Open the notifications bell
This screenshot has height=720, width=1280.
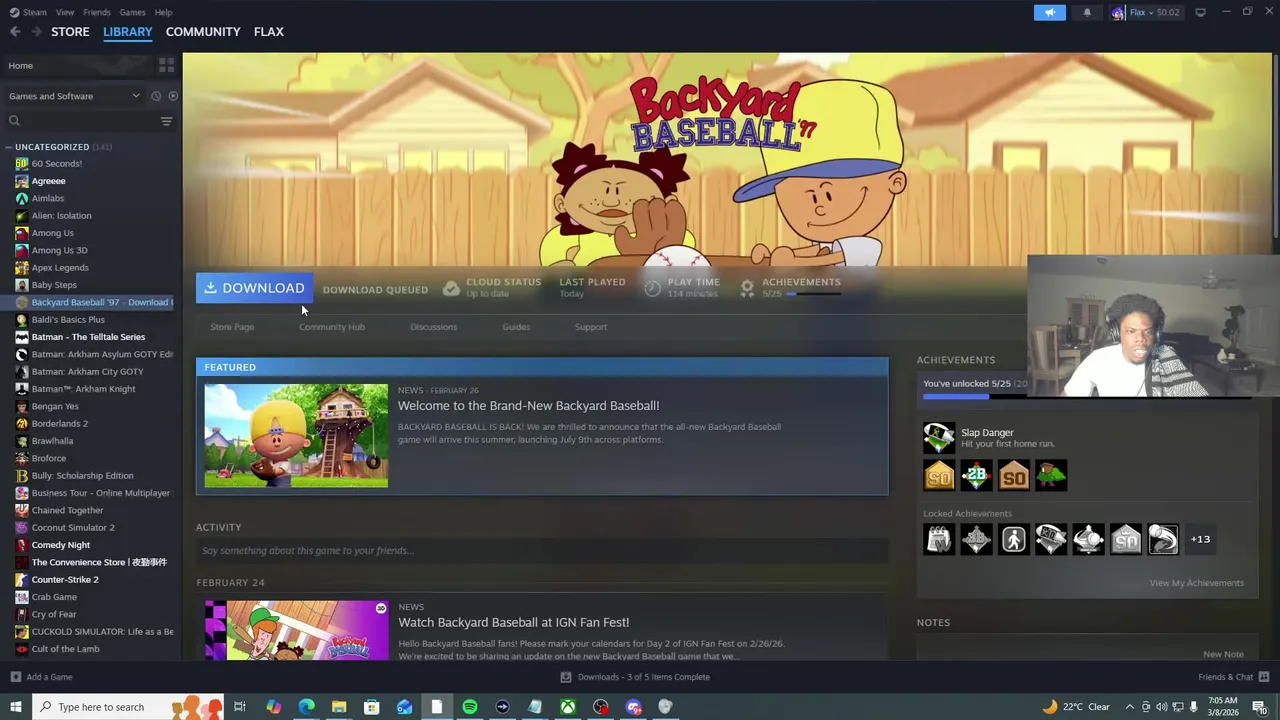[x=1087, y=13]
